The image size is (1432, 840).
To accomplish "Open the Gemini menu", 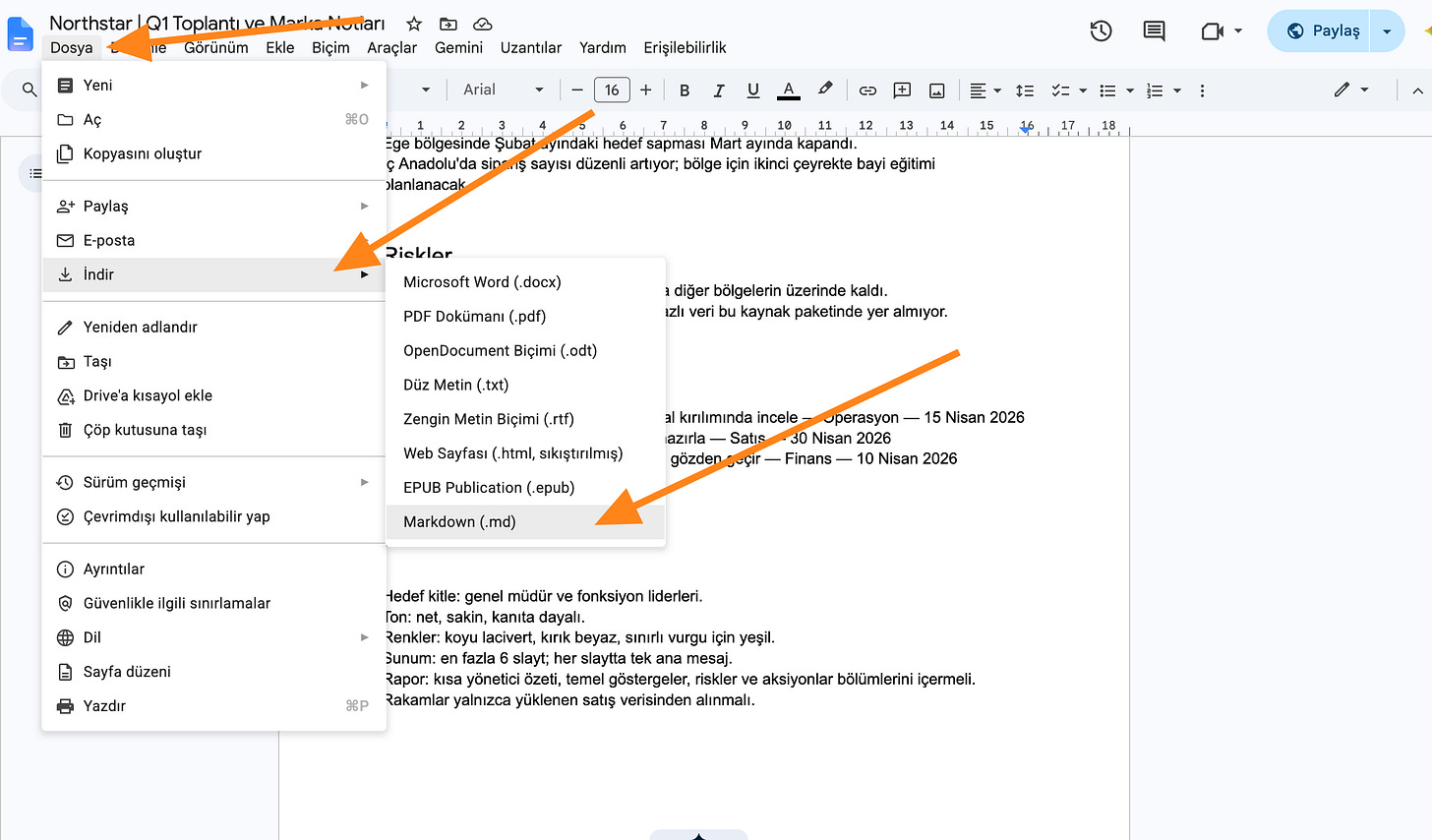I will coord(458,47).
